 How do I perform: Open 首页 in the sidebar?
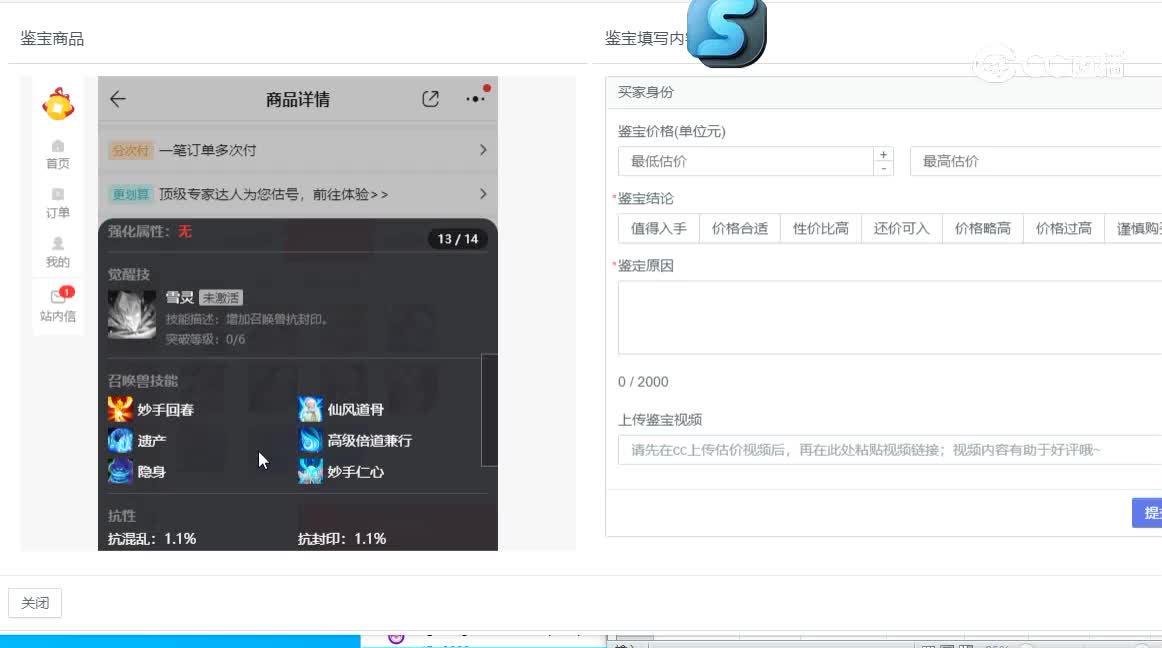click(58, 155)
